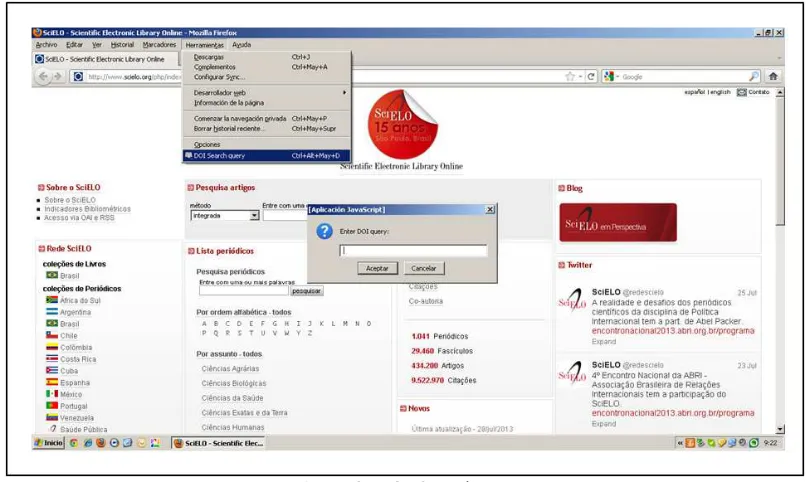Click the Firefox forward arrow button
The image size is (806, 482).
(58, 77)
